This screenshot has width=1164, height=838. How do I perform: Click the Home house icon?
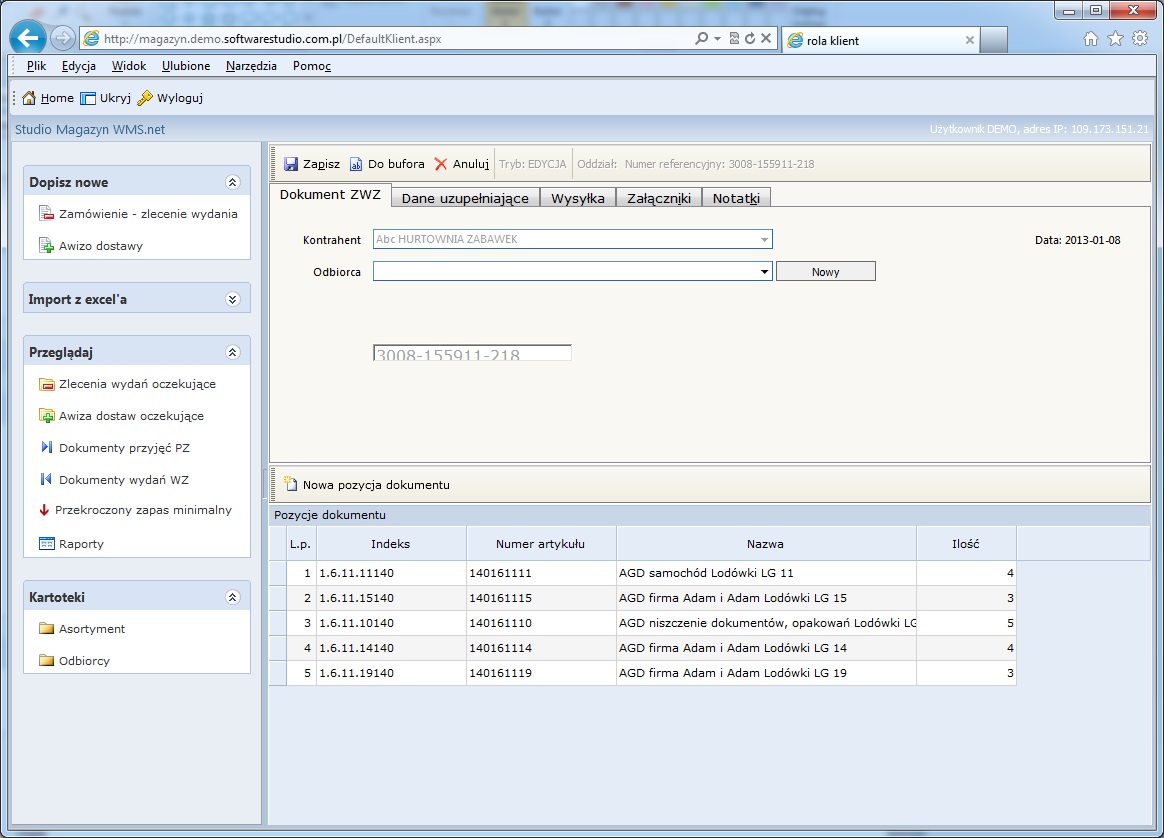(x=29, y=98)
